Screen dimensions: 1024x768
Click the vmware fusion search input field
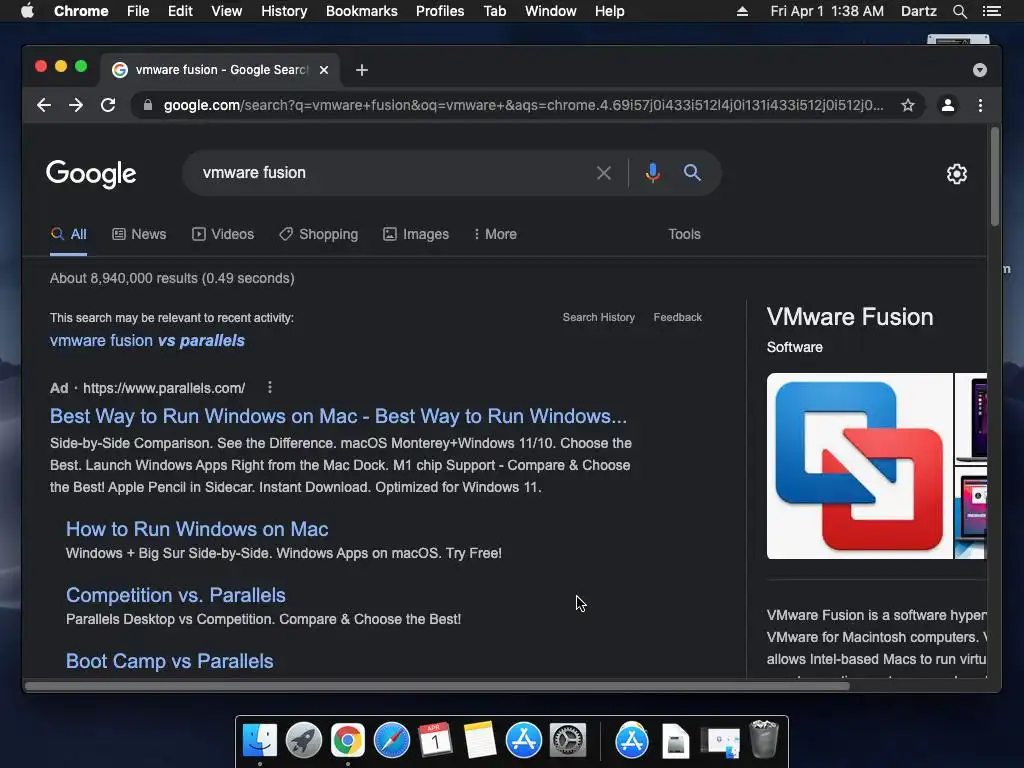coord(392,173)
